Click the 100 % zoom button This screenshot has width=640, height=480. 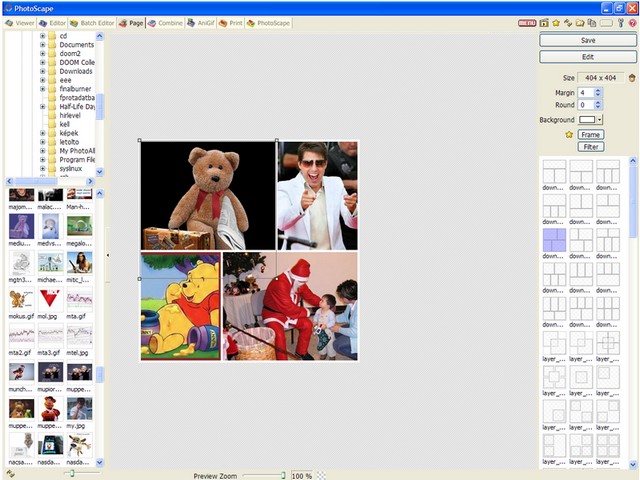click(x=302, y=476)
